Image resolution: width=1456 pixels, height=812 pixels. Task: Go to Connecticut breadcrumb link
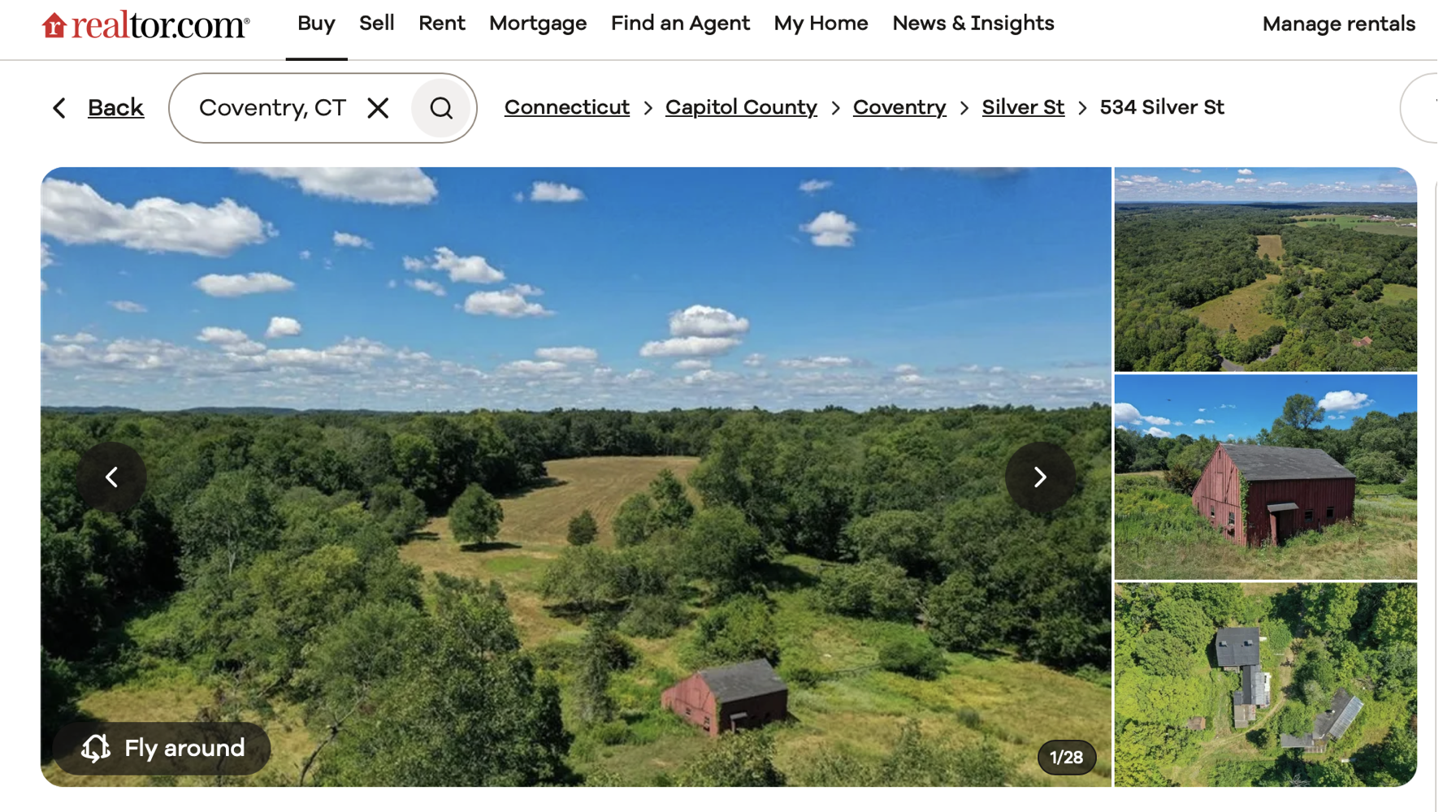pos(567,107)
